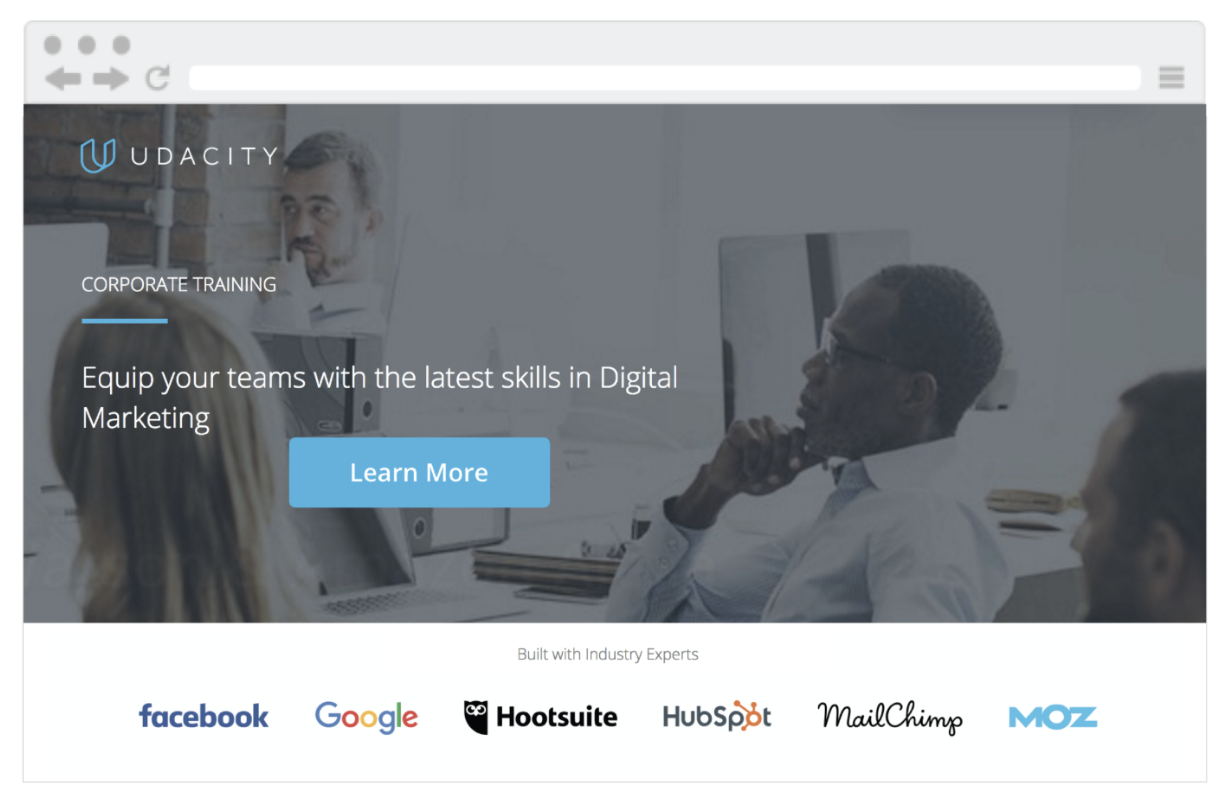
Task: Click the second gray window dot
Action: pos(87,45)
